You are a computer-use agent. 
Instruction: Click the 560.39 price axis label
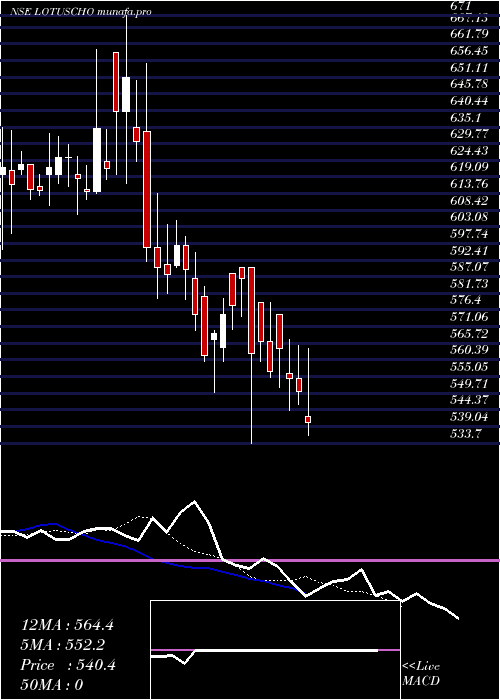click(x=470, y=350)
